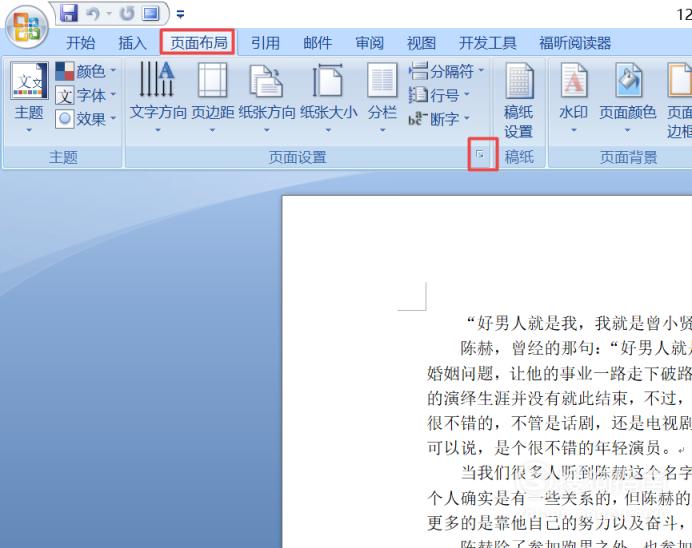Click the line starting 很不错的，不管是话剧
This screenshot has height=548, width=692.
pyautogui.click(x=560, y=423)
